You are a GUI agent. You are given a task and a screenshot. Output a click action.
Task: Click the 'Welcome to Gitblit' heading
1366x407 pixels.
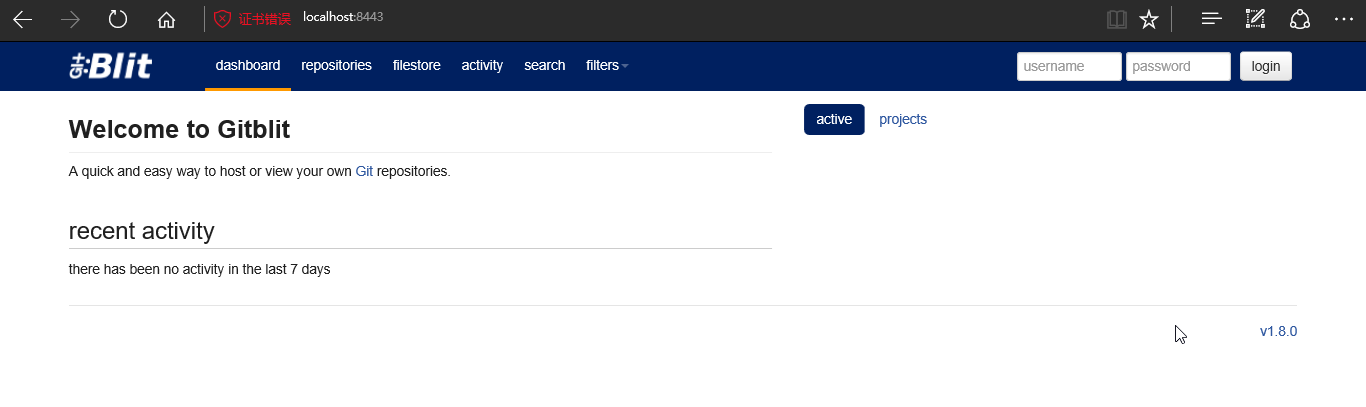[180, 129]
